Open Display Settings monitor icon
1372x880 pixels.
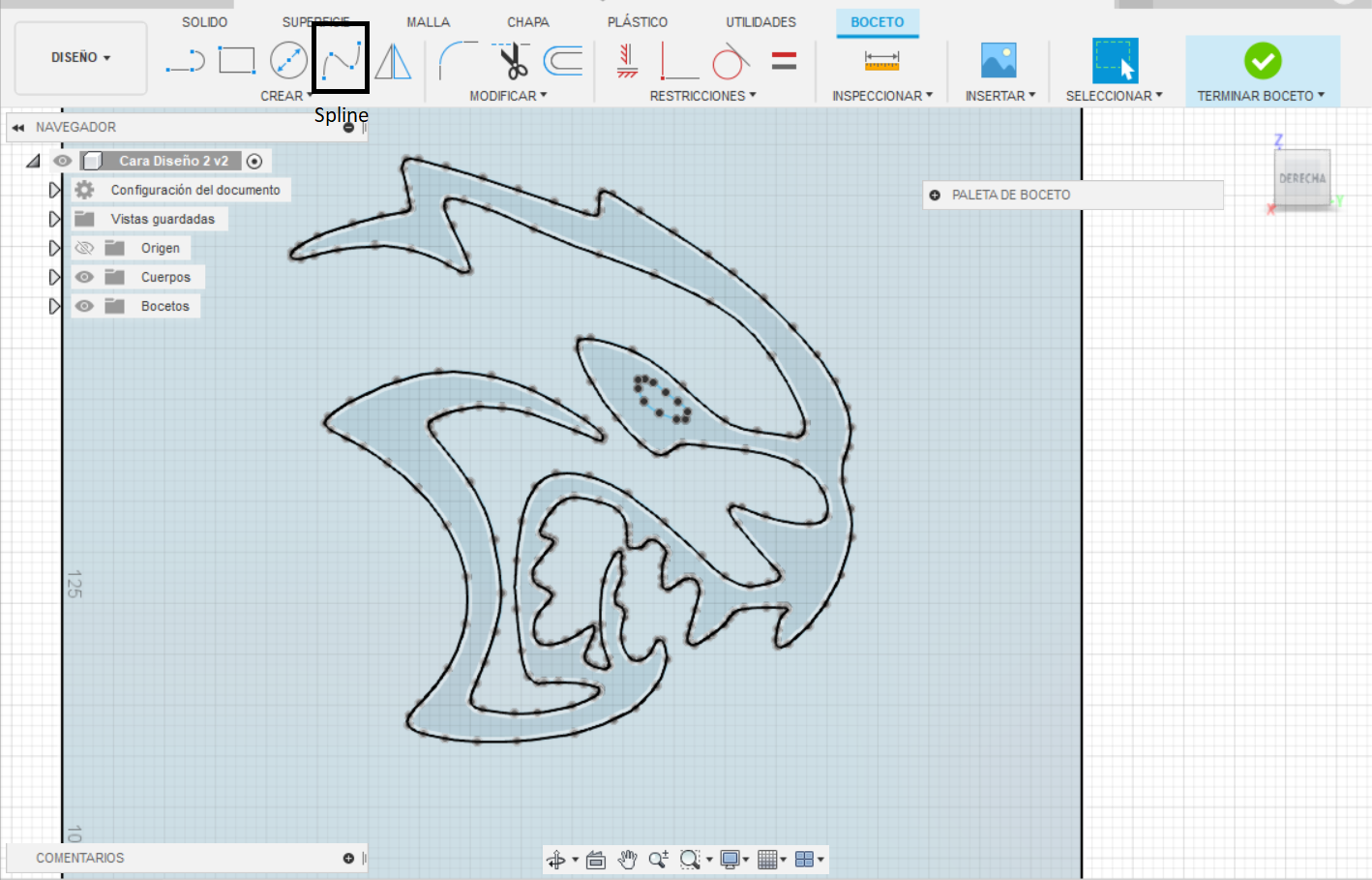pyautogui.click(x=731, y=860)
